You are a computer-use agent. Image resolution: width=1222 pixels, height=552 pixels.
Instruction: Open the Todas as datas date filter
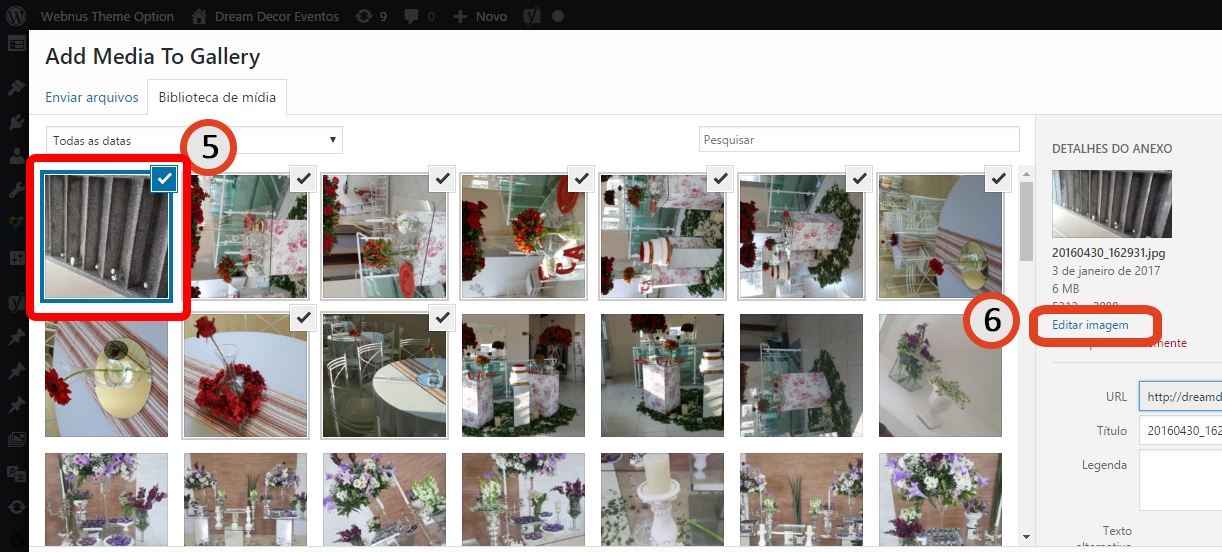194,140
